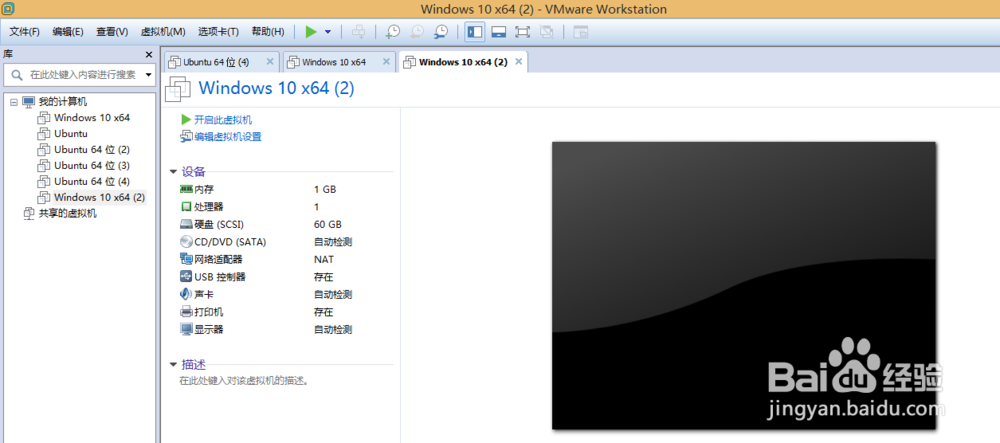The height and width of the screenshot is (443, 1000).
Task: Toggle the thumbnail bar view icon
Action: click(498, 32)
